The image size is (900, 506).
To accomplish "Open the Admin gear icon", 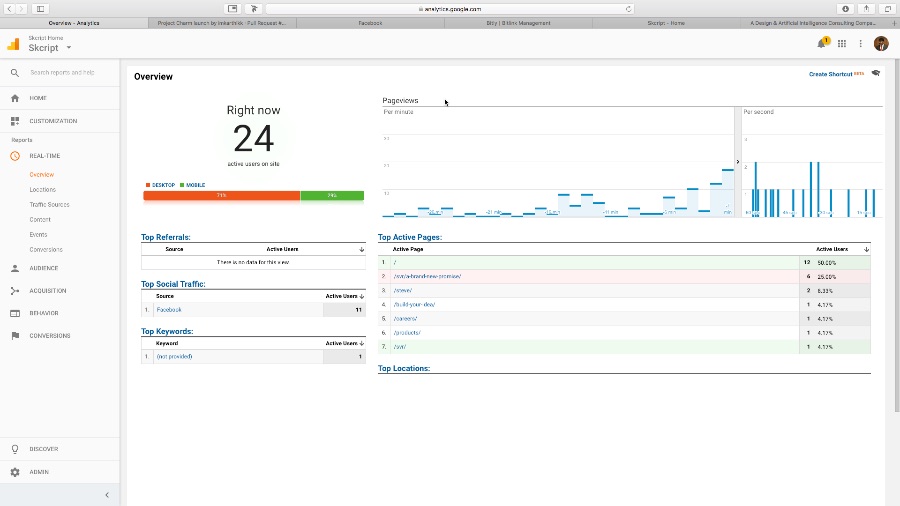I will pyautogui.click(x=15, y=472).
